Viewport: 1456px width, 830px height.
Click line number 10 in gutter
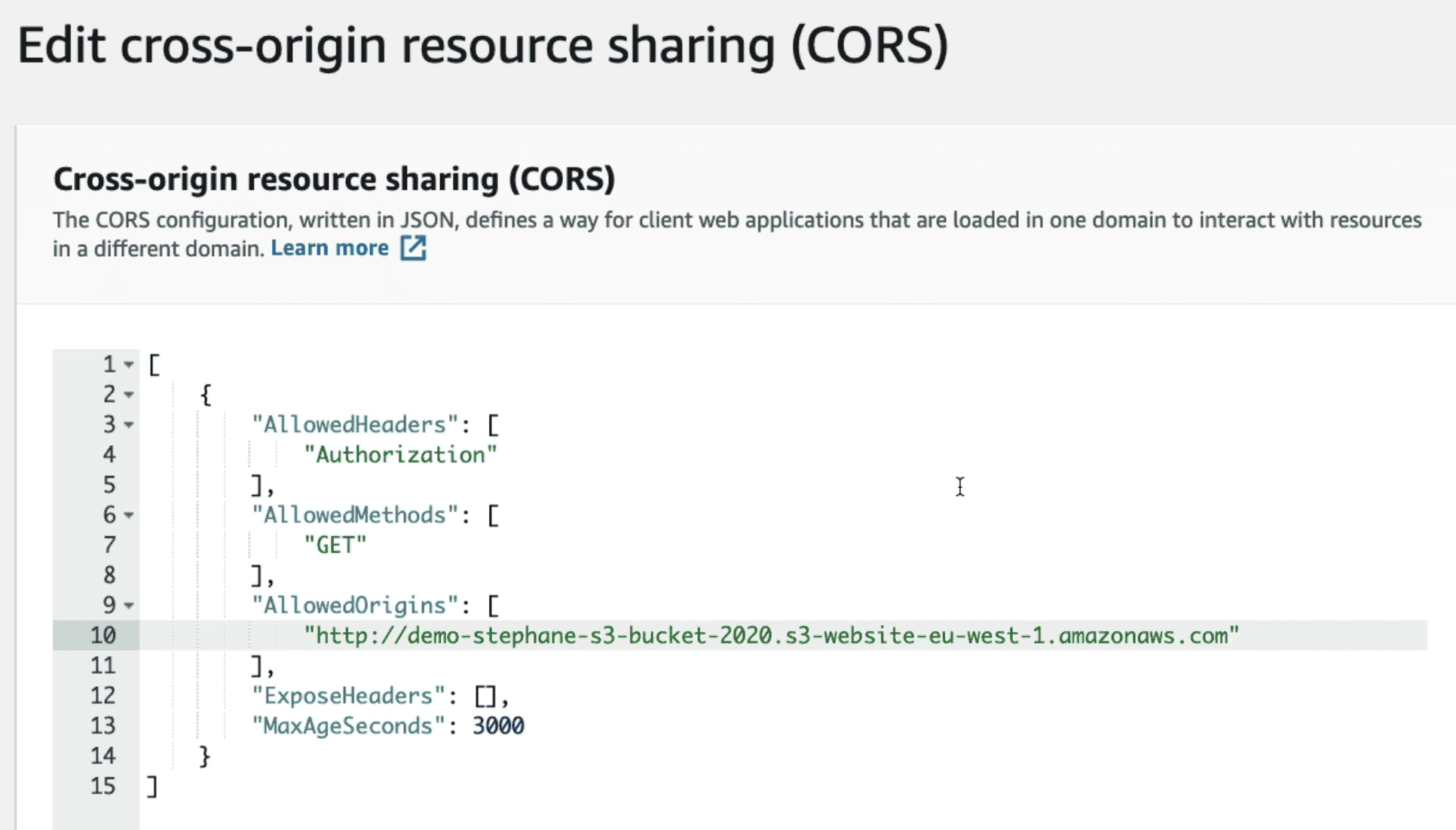pyautogui.click(x=103, y=636)
